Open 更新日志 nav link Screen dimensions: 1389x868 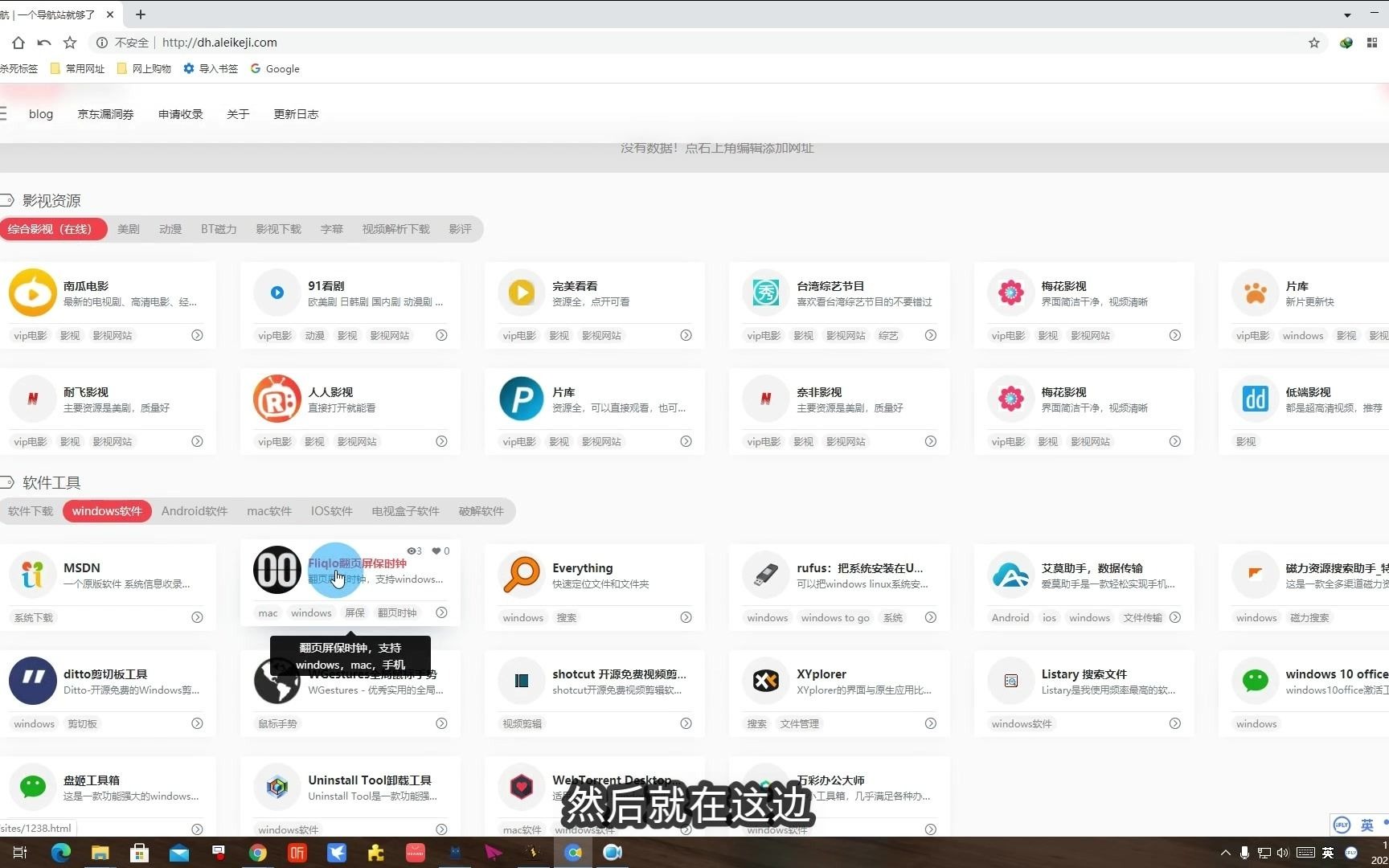(296, 114)
